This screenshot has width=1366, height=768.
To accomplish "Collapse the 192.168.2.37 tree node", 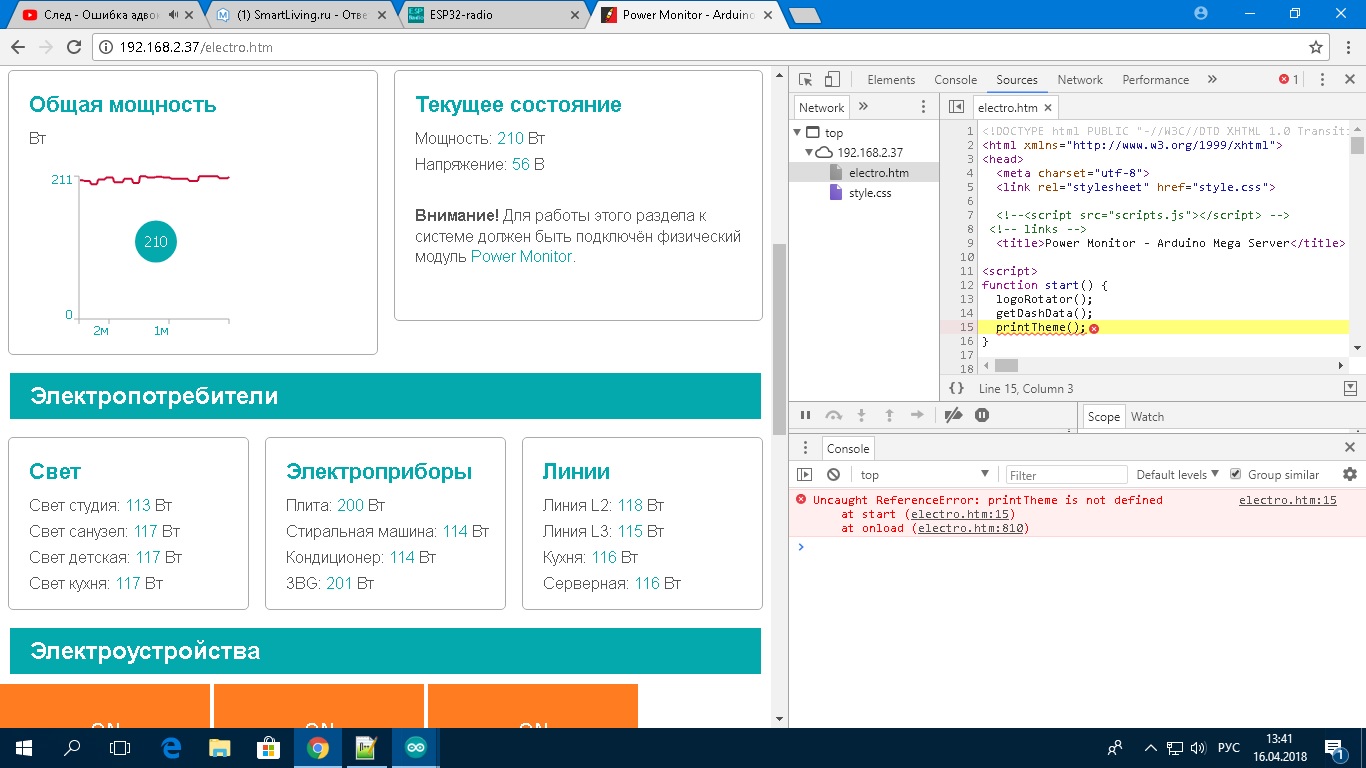I will pos(810,152).
